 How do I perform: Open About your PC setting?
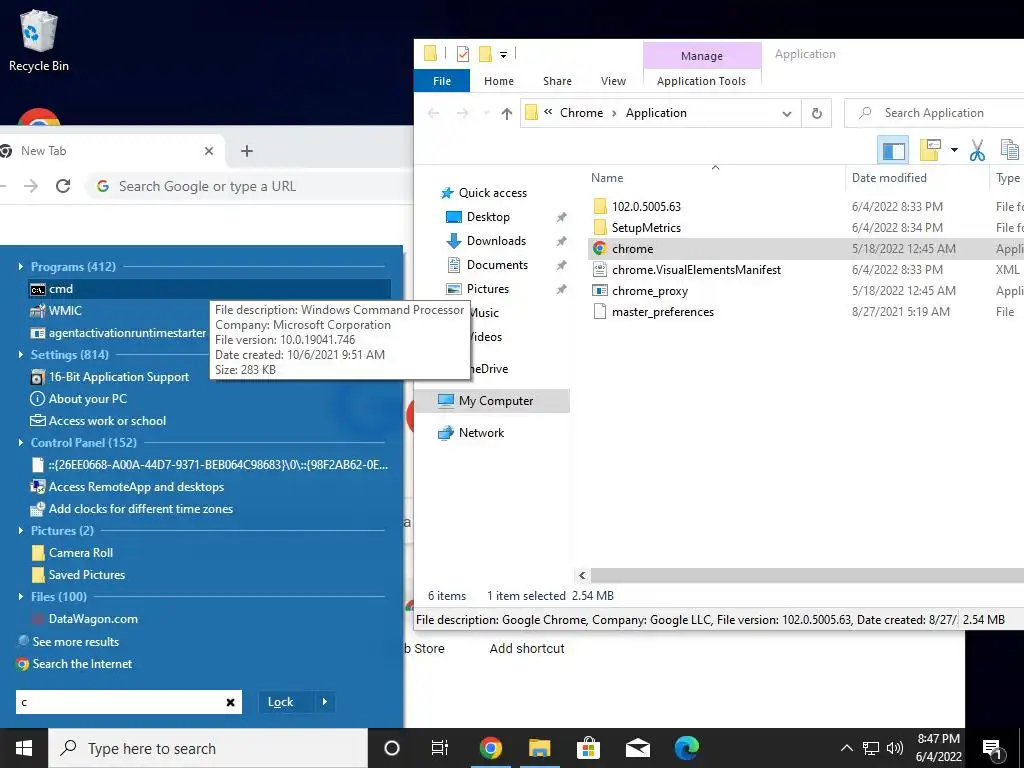[79, 399]
